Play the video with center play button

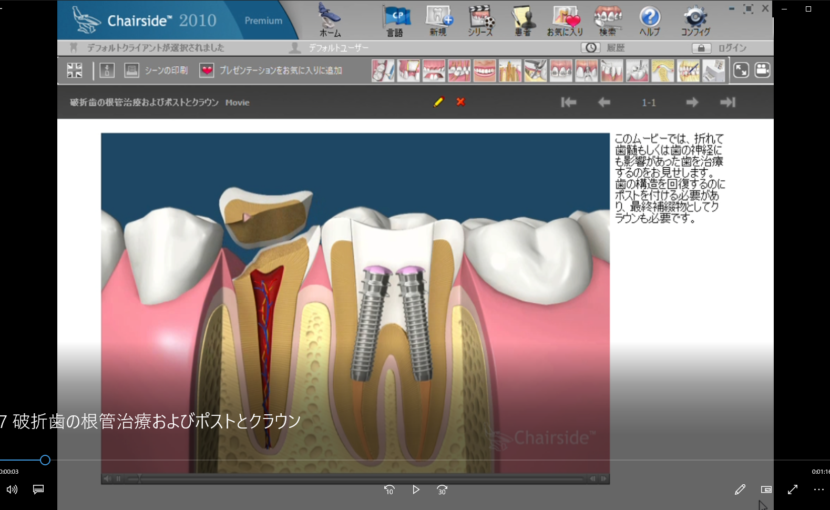pos(416,490)
